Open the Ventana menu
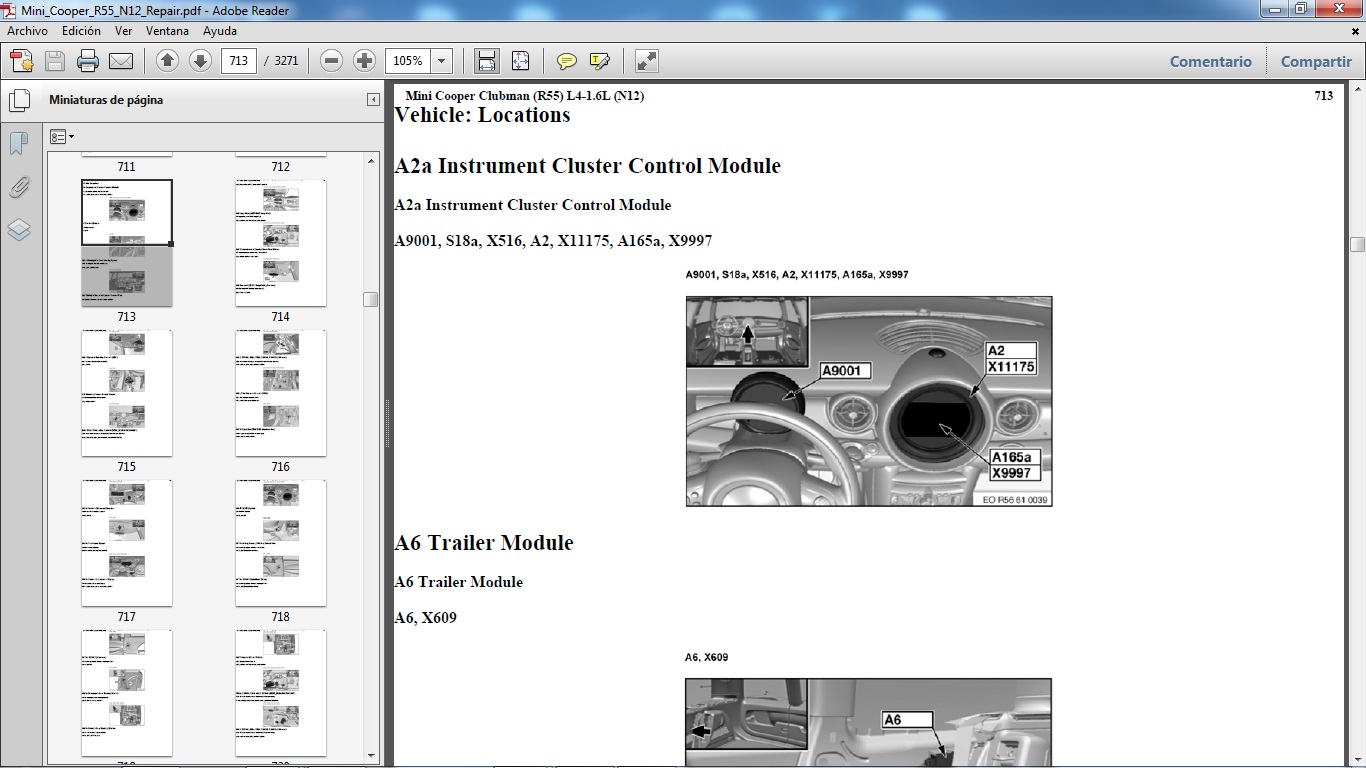The height and width of the screenshot is (768, 1366). pyautogui.click(x=167, y=31)
